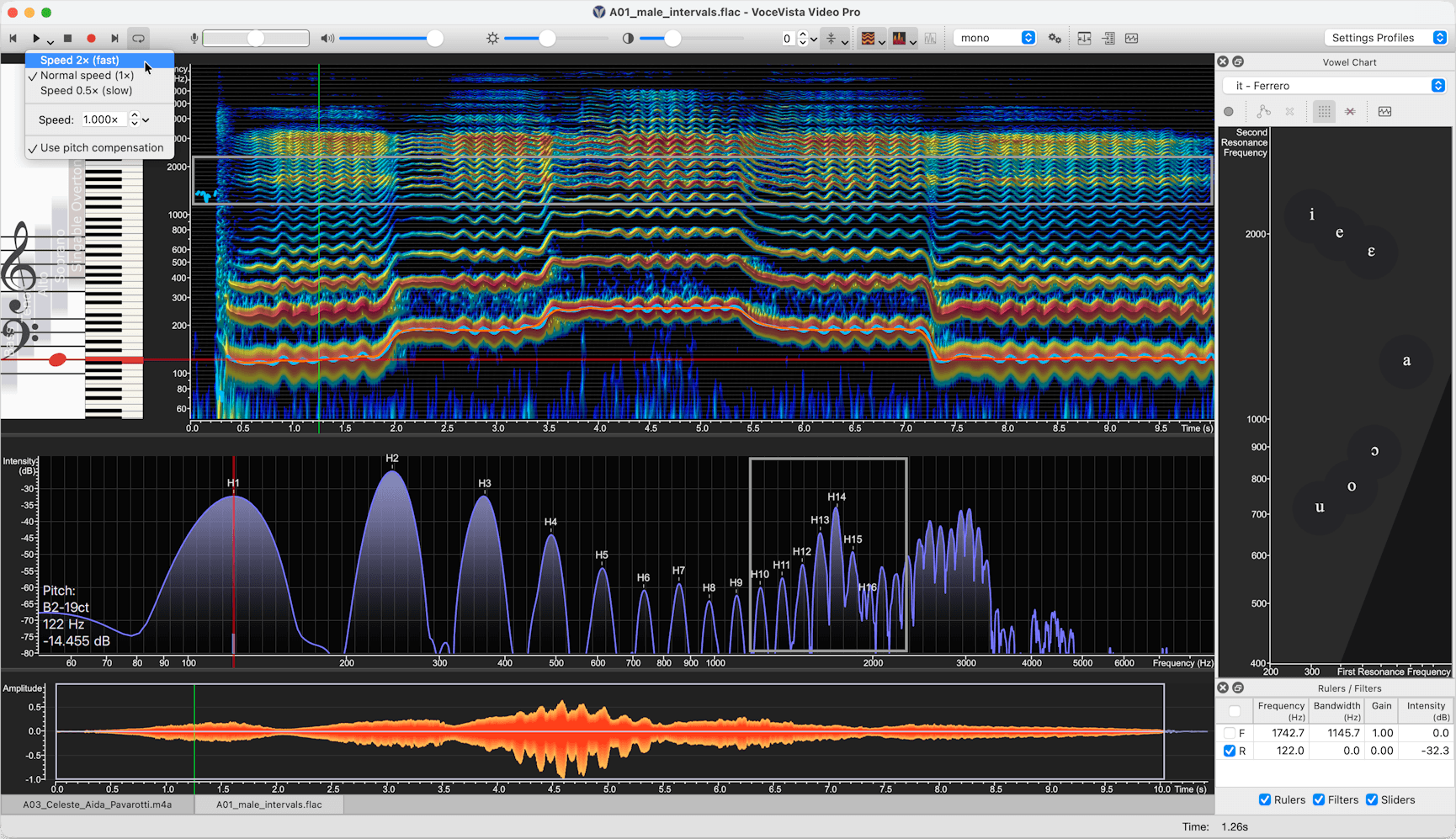Click the signal monitor icon in main toolbar
1456x839 pixels.
pyautogui.click(x=1132, y=39)
